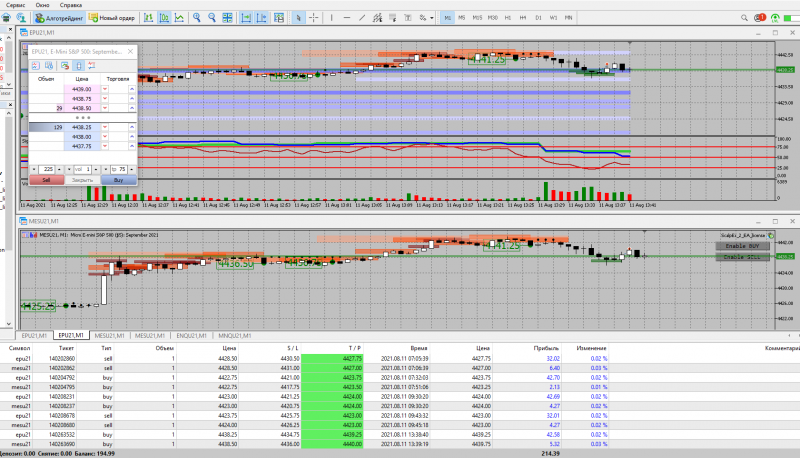Draw a trendline with the trendline tool

(361, 18)
